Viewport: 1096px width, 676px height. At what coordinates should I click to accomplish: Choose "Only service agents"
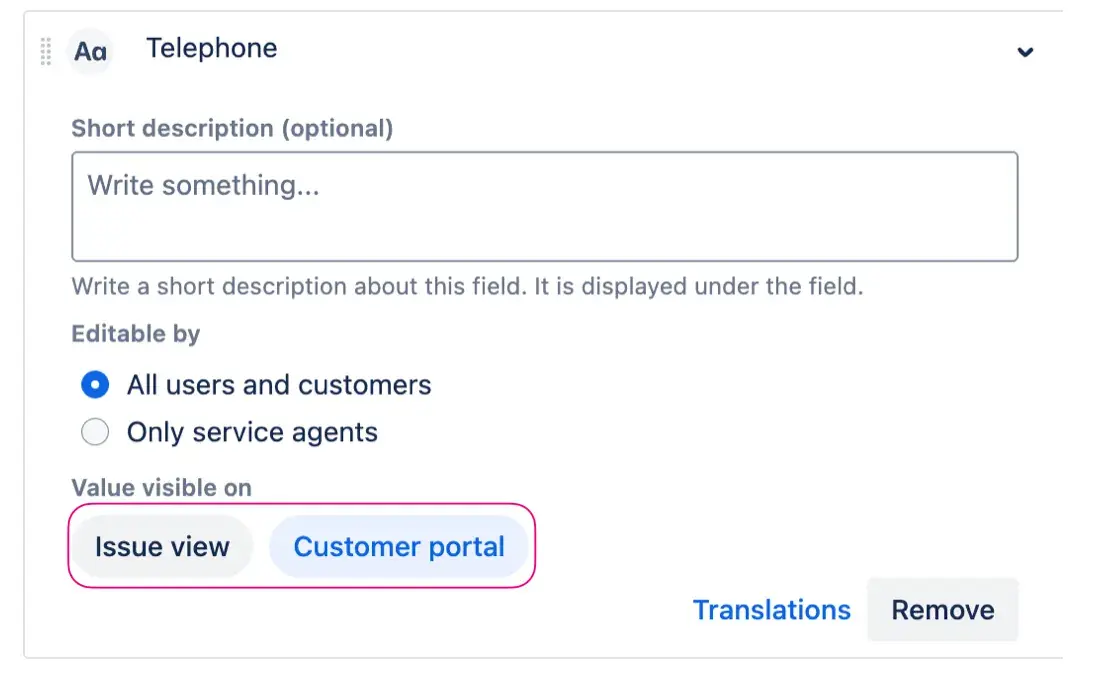pyautogui.click(x=95, y=431)
